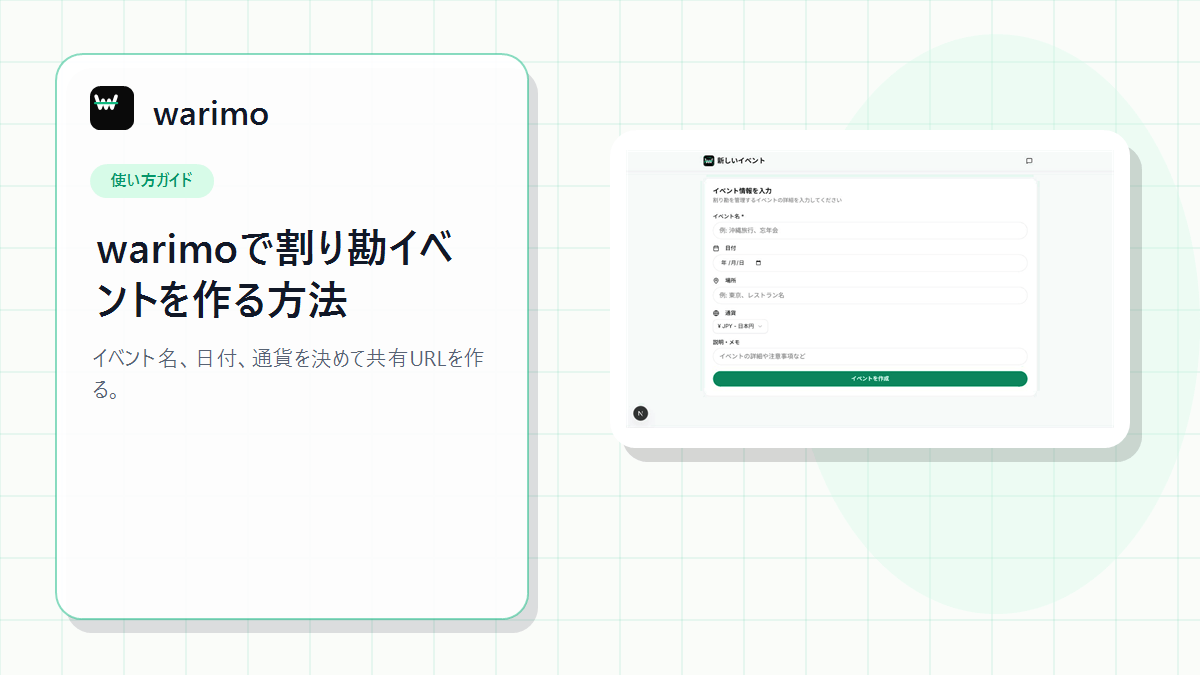The width and height of the screenshot is (1200, 675).
Task: Click the description text about 共有URLを作る
Action: click(x=290, y=373)
